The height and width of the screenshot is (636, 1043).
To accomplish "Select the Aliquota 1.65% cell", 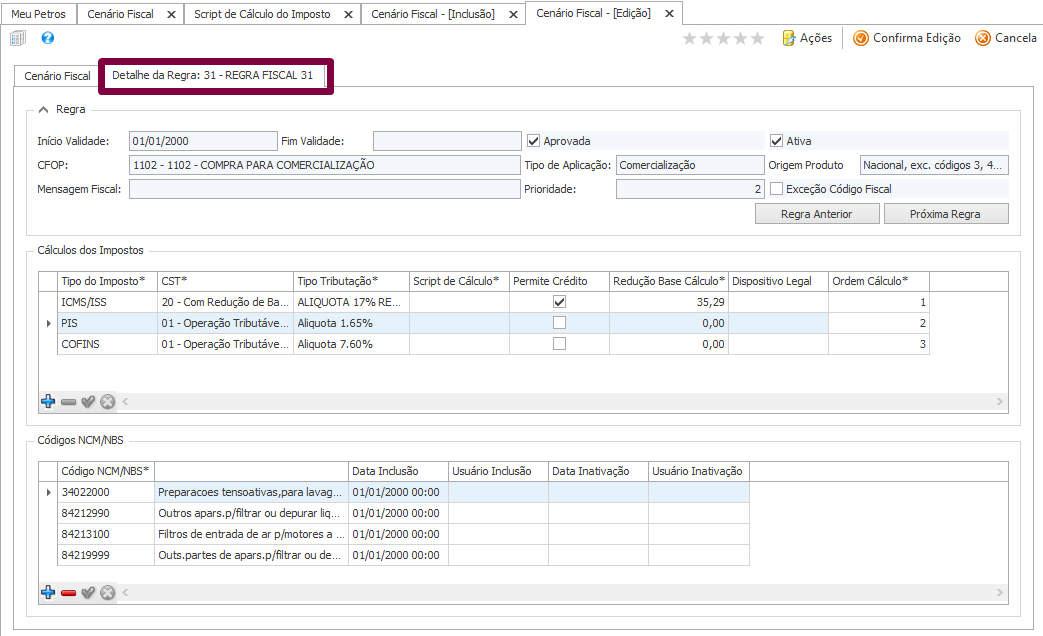I will click(x=351, y=323).
